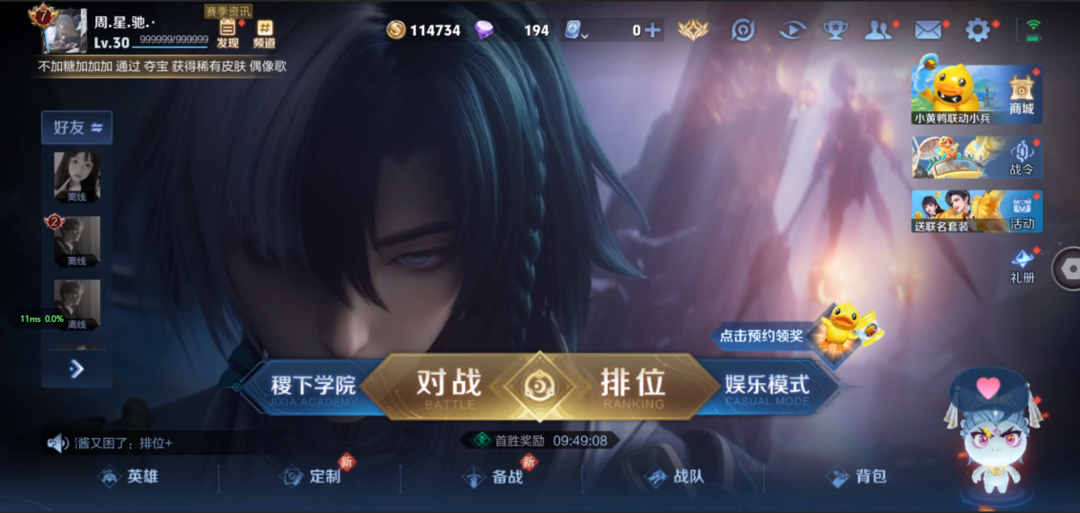Add currency with the plus button

point(652,30)
